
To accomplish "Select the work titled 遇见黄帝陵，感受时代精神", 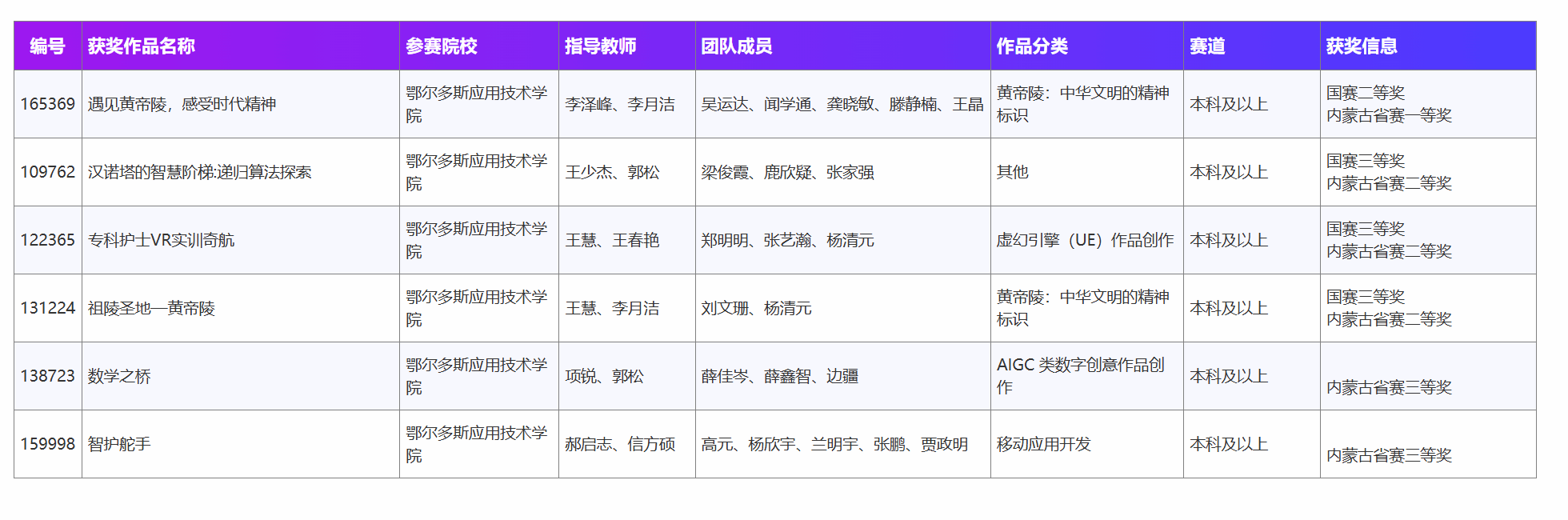I will pyautogui.click(x=182, y=104).
